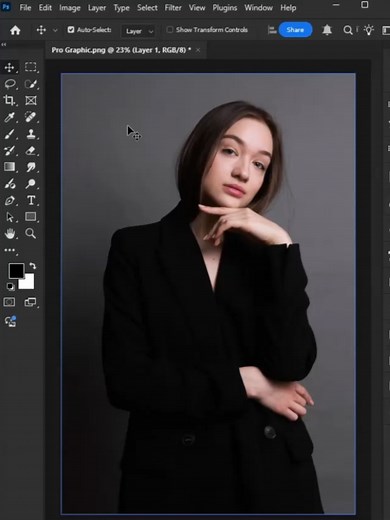Open the Edit Toolbar three-dots menu
The width and height of the screenshot is (390, 520).
tap(10, 250)
